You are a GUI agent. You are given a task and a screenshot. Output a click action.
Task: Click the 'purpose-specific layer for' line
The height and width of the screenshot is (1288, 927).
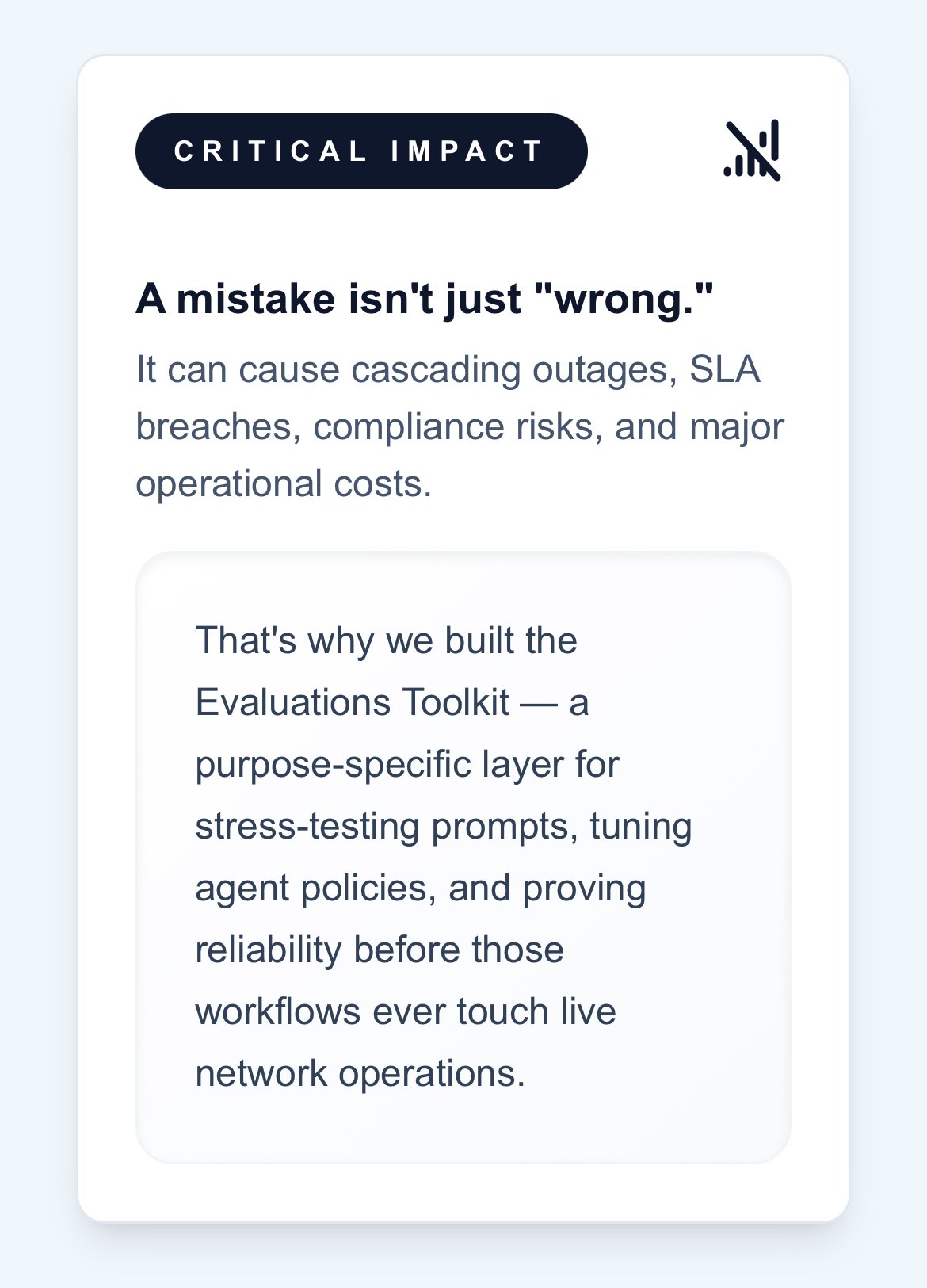pos(406,764)
